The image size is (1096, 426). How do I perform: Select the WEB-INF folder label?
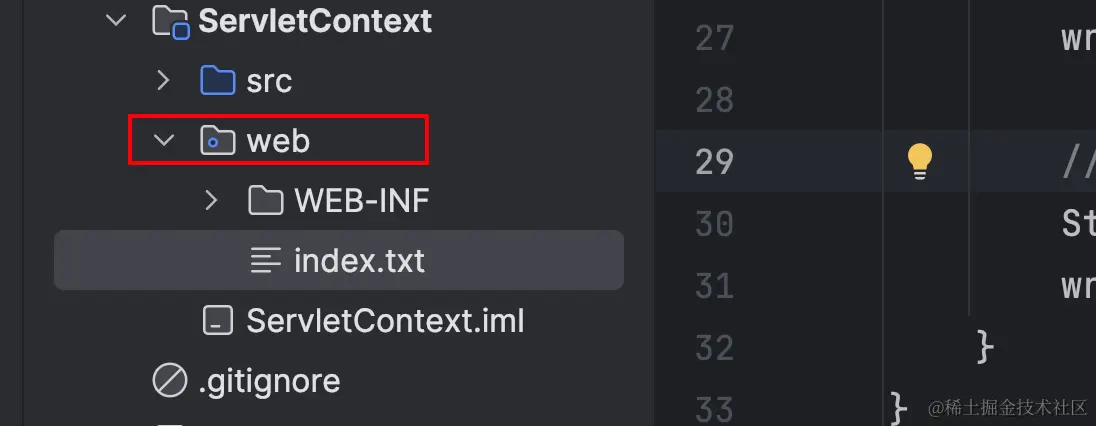pos(361,201)
